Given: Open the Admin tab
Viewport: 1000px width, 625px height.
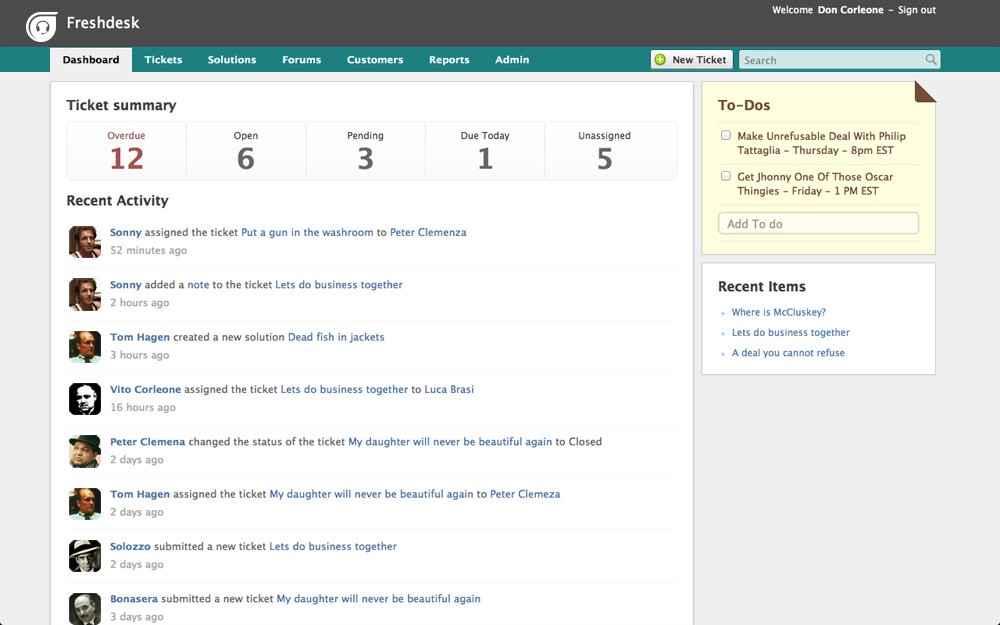Looking at the screenshot, I should (512, 60).
